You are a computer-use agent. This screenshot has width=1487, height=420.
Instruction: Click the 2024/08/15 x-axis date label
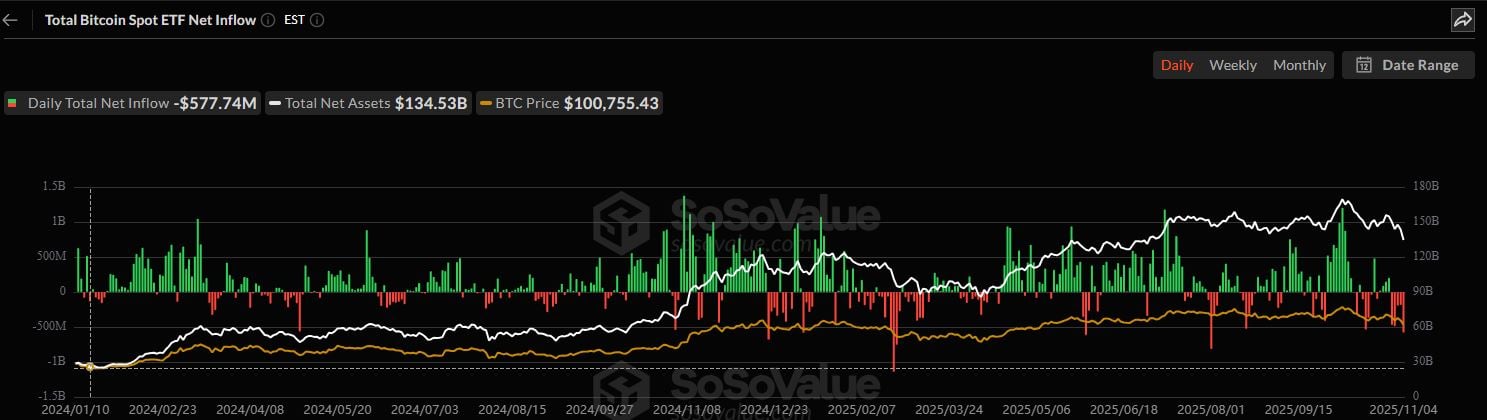[x=512, y=410]
